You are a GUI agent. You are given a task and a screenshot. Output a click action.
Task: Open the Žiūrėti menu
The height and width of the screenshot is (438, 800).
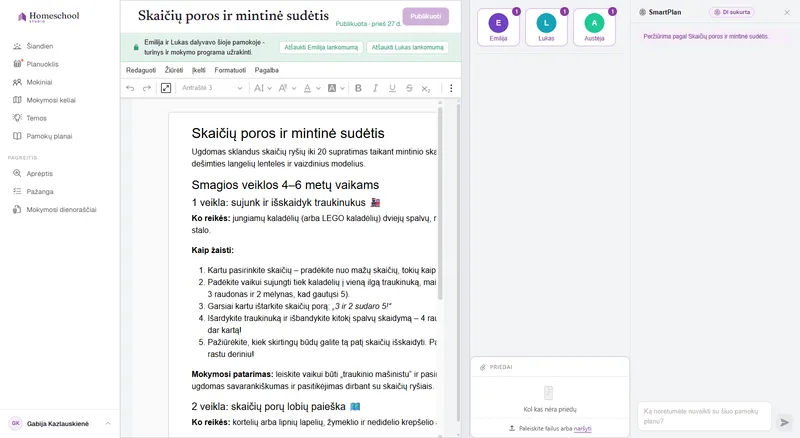tap(174, 70)
